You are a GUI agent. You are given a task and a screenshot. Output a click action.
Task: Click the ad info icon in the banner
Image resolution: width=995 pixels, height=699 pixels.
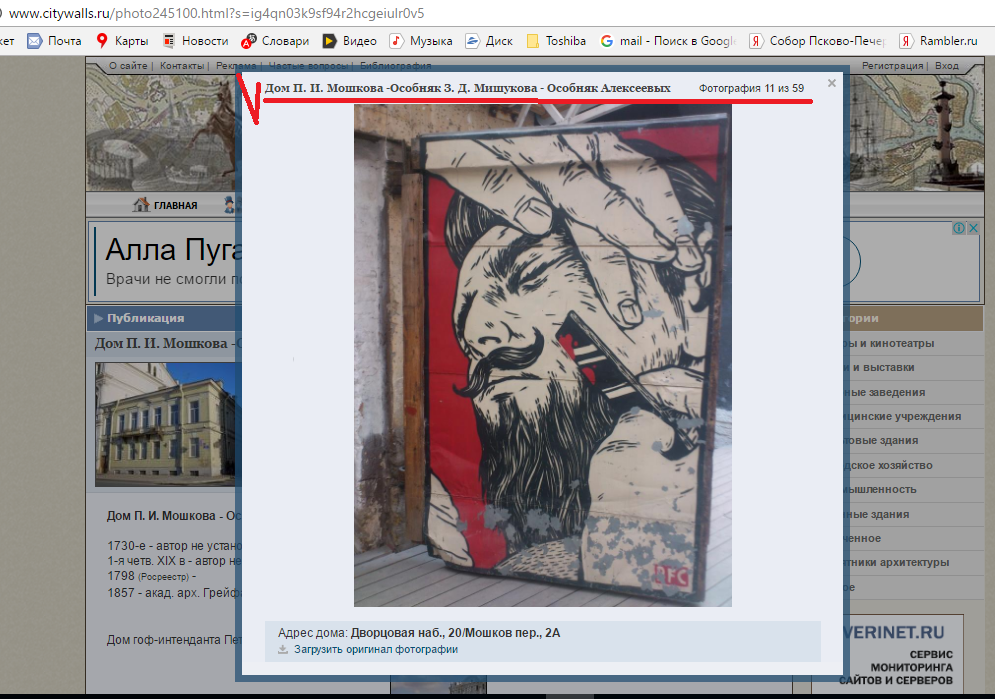[959, 228]
